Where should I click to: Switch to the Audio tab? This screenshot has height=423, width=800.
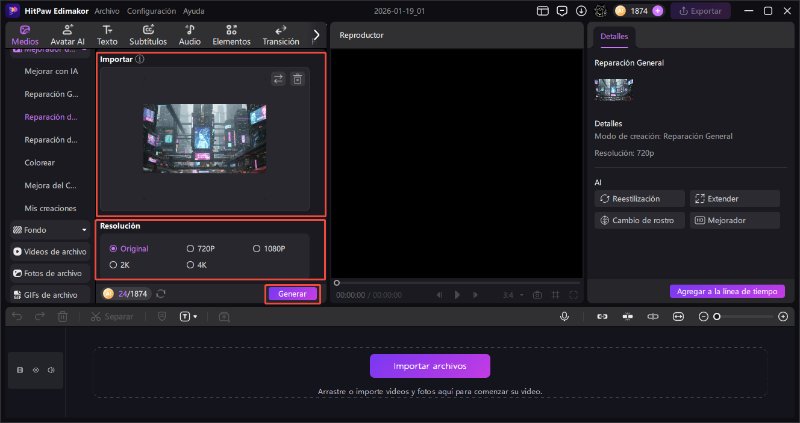[189, 35]
